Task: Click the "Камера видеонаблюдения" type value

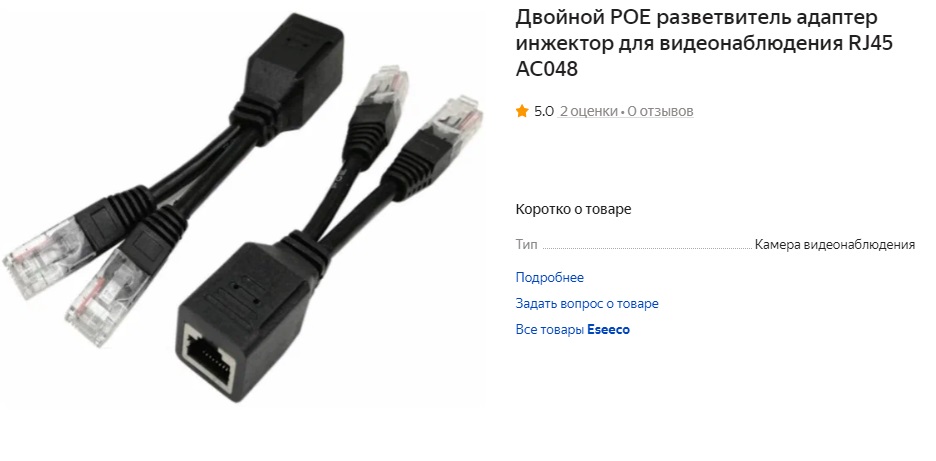Action: 835,245
